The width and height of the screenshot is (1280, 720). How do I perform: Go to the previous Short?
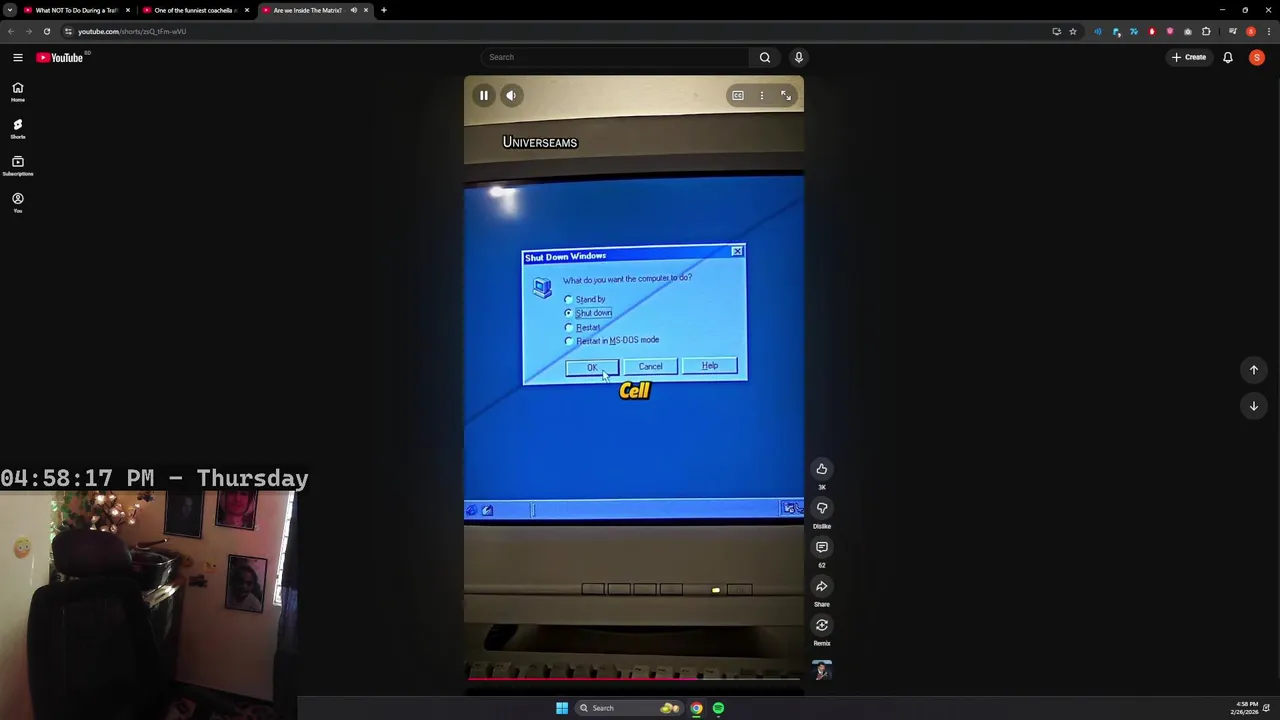point(1253,370)
